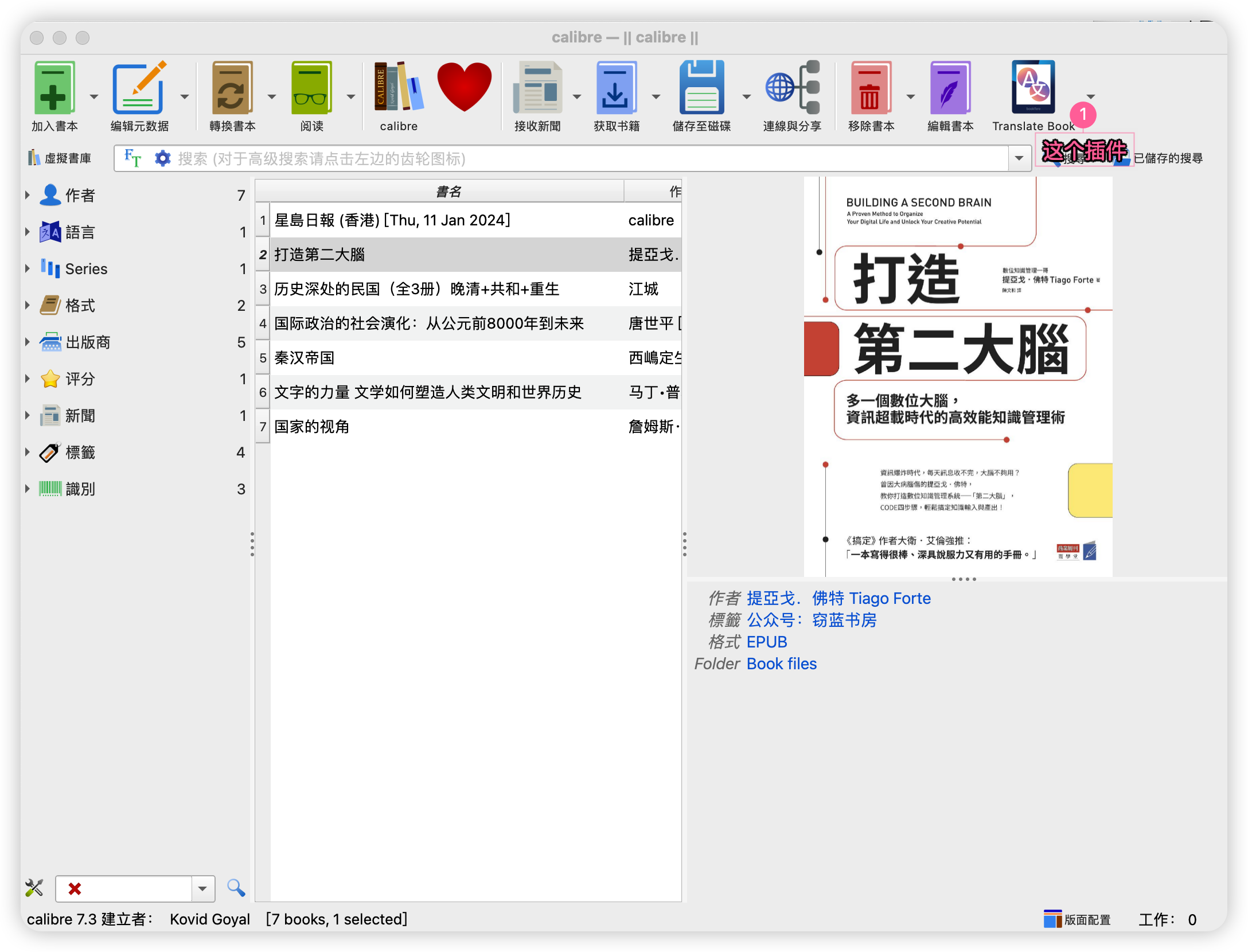Open Save to disk dropdown arrow

pyautogui.click(x=747, y=96)
